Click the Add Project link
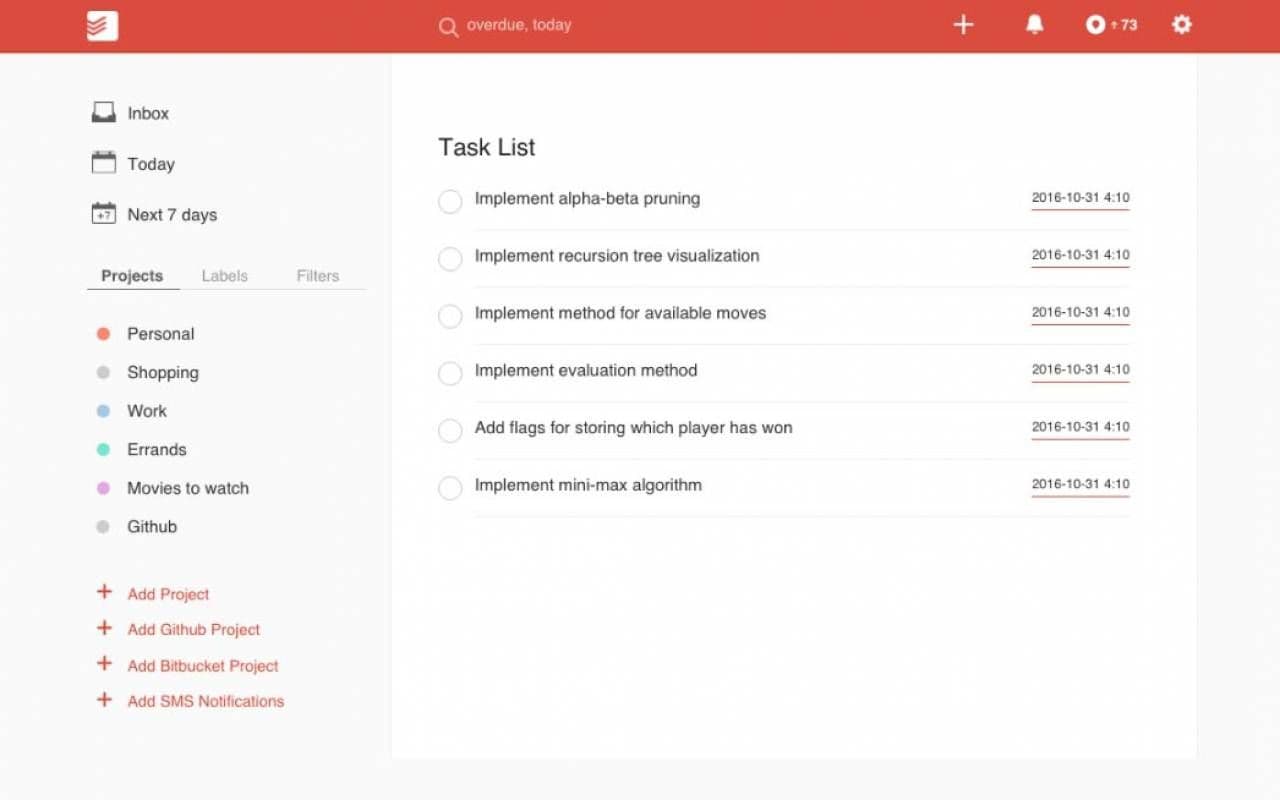The height and width of the screenshot is (800, 1280). [168, 594]
